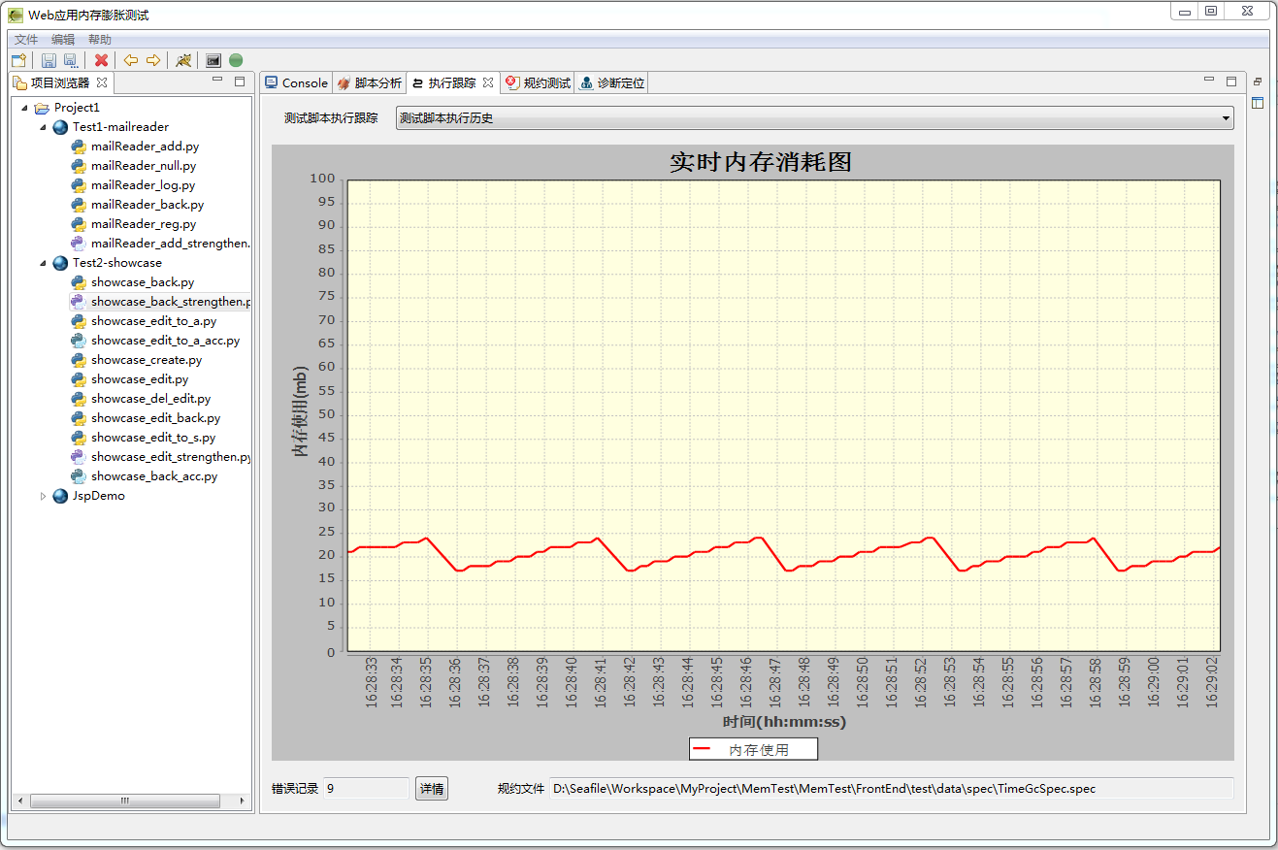Maximize the 项目浏览器 panel
Screen dimensions: 1278x850
239,82
